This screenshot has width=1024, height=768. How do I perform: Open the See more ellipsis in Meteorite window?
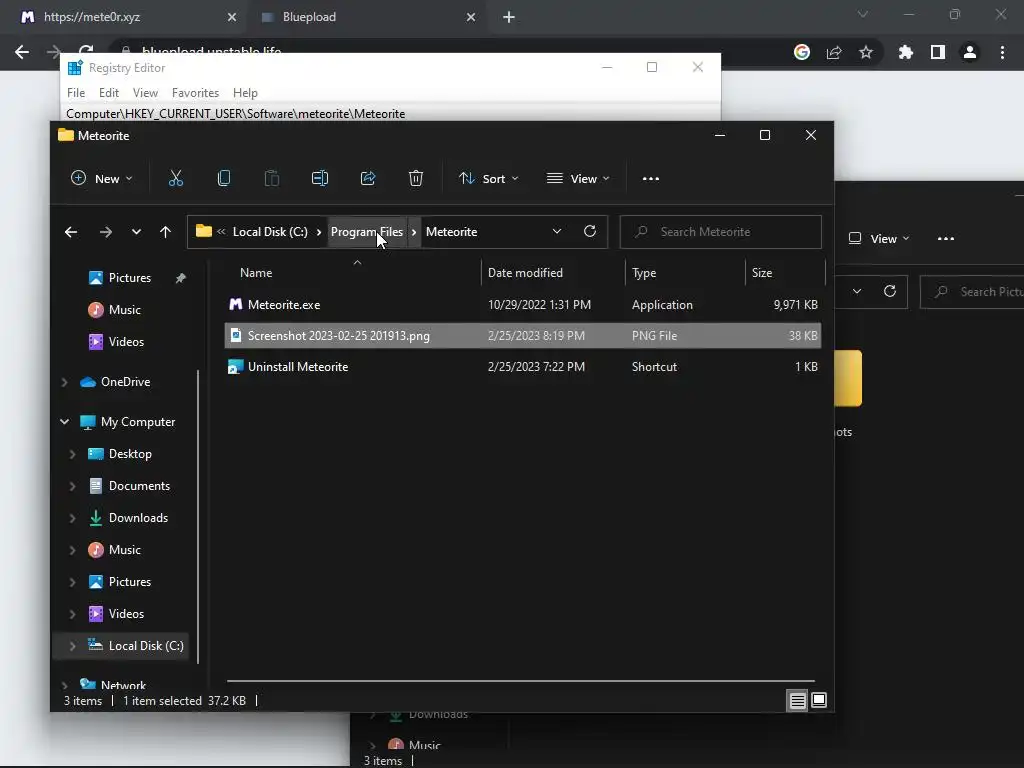pos(650,178)
